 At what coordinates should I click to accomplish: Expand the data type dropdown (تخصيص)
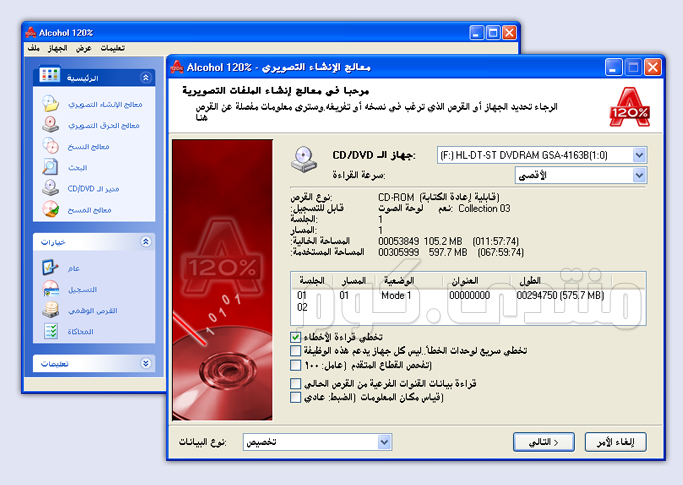(x=384, y=442)
